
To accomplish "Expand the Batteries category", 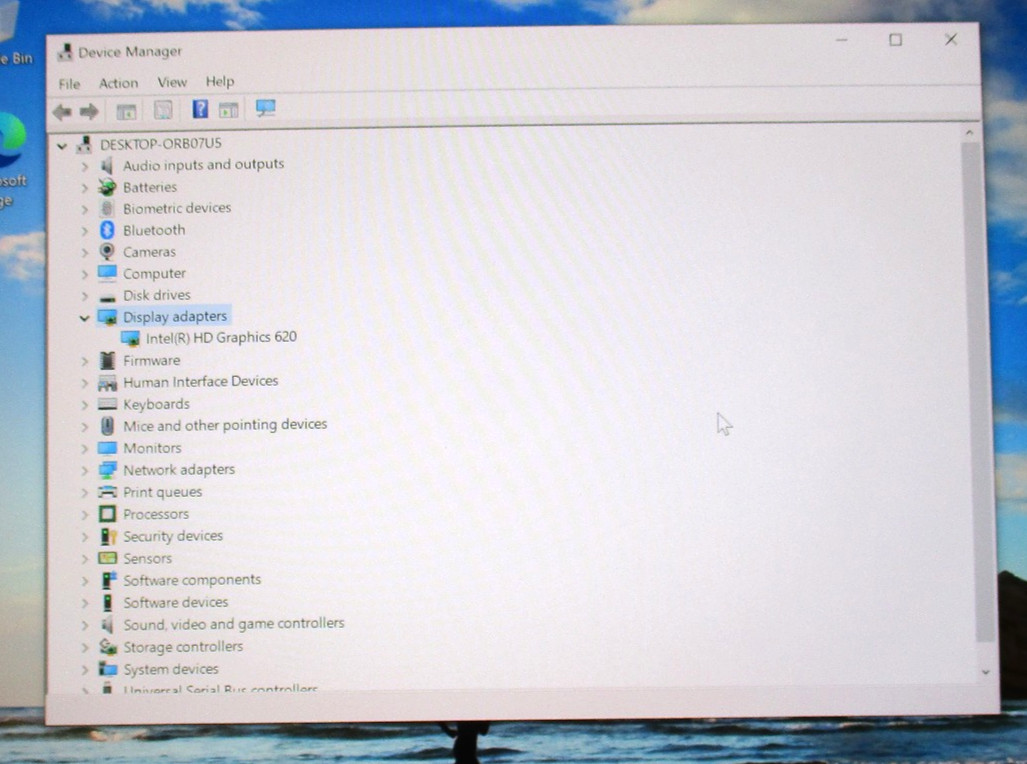I will click(84, 189).
